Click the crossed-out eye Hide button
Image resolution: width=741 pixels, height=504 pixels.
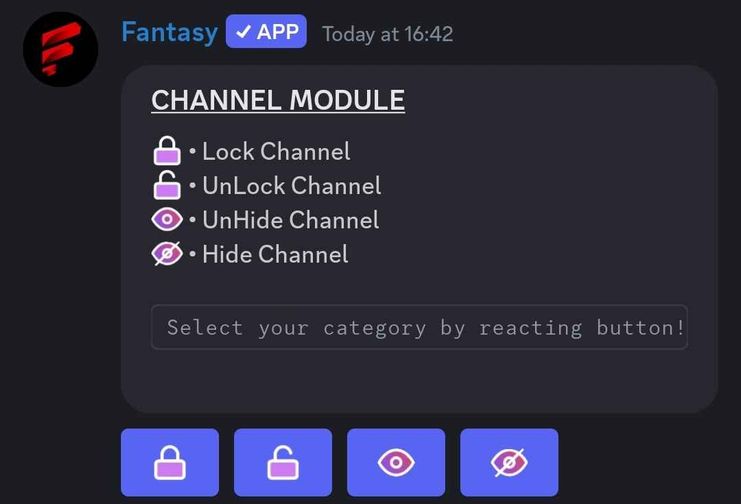(x=509, y=462)
